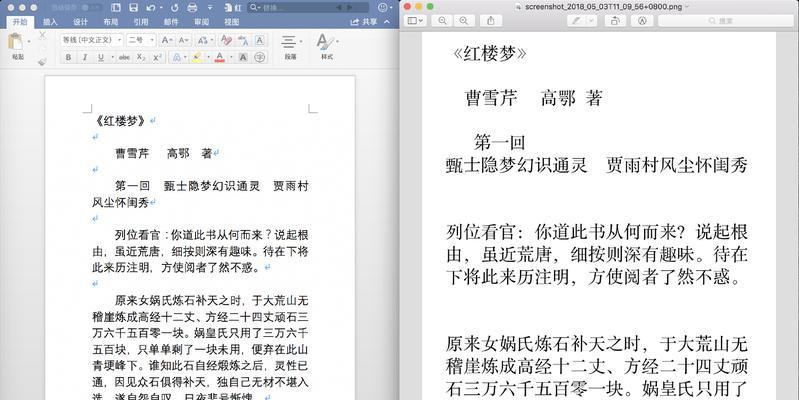Switch to the 视图 tab
Screen dimensions: 799x400
click(231, 22)
